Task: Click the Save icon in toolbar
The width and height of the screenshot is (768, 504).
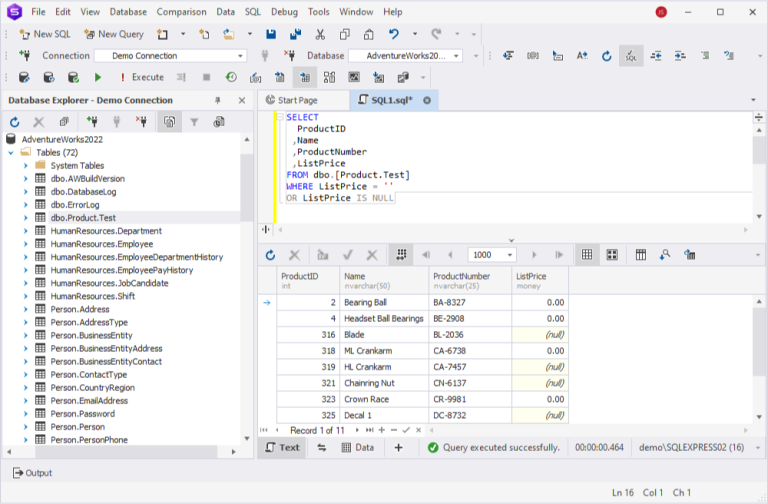Action: click(270, 34)
